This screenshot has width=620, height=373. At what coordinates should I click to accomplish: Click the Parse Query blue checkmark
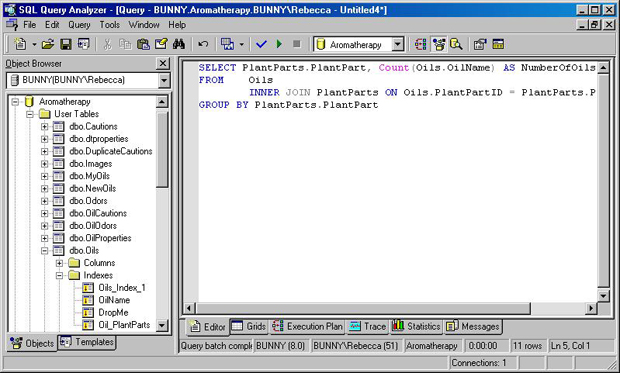click(261, 44)
